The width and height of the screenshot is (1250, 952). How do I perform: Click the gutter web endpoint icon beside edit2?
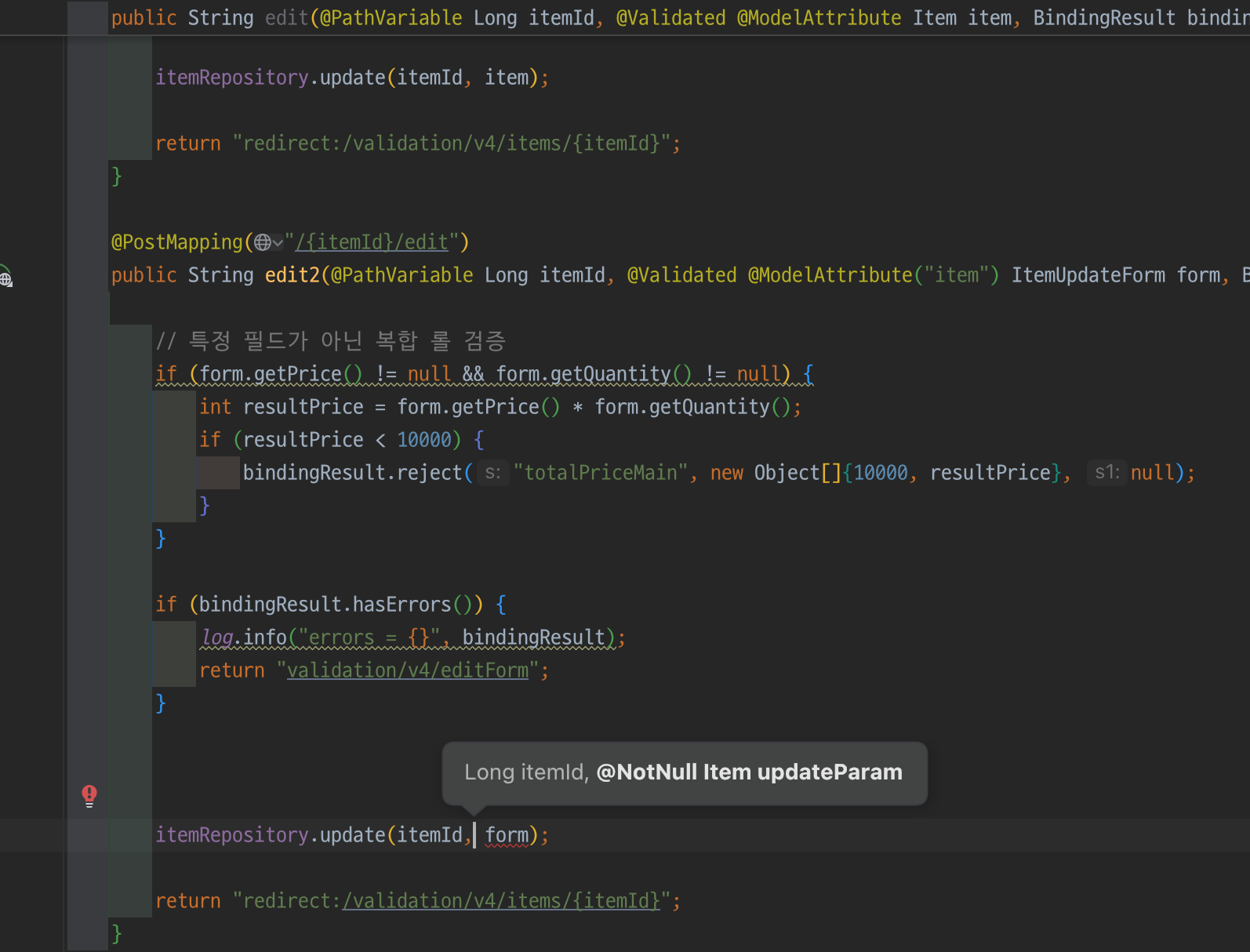point(5,278)
